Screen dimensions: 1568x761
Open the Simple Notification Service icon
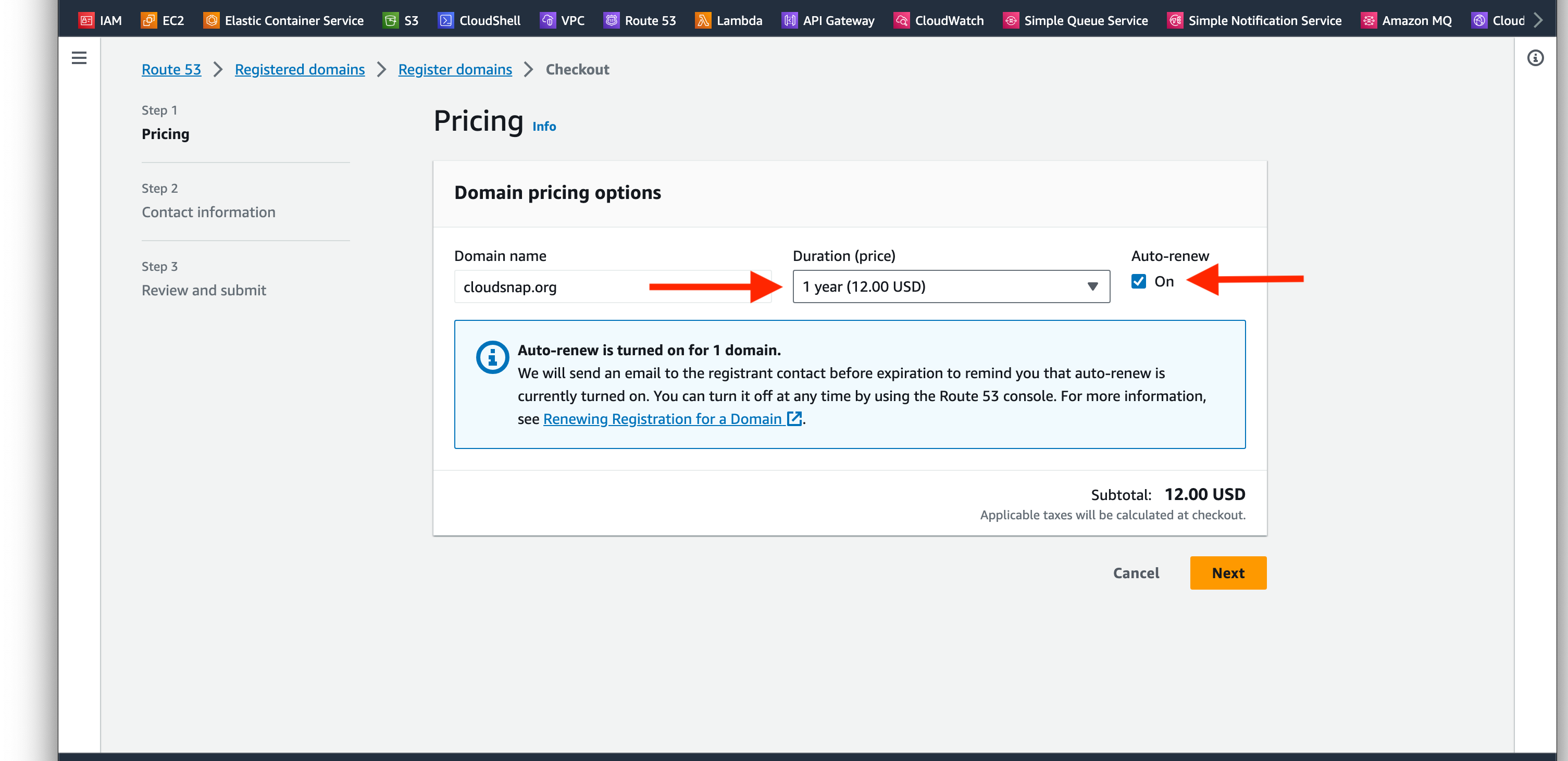(x=1175, y=20)
